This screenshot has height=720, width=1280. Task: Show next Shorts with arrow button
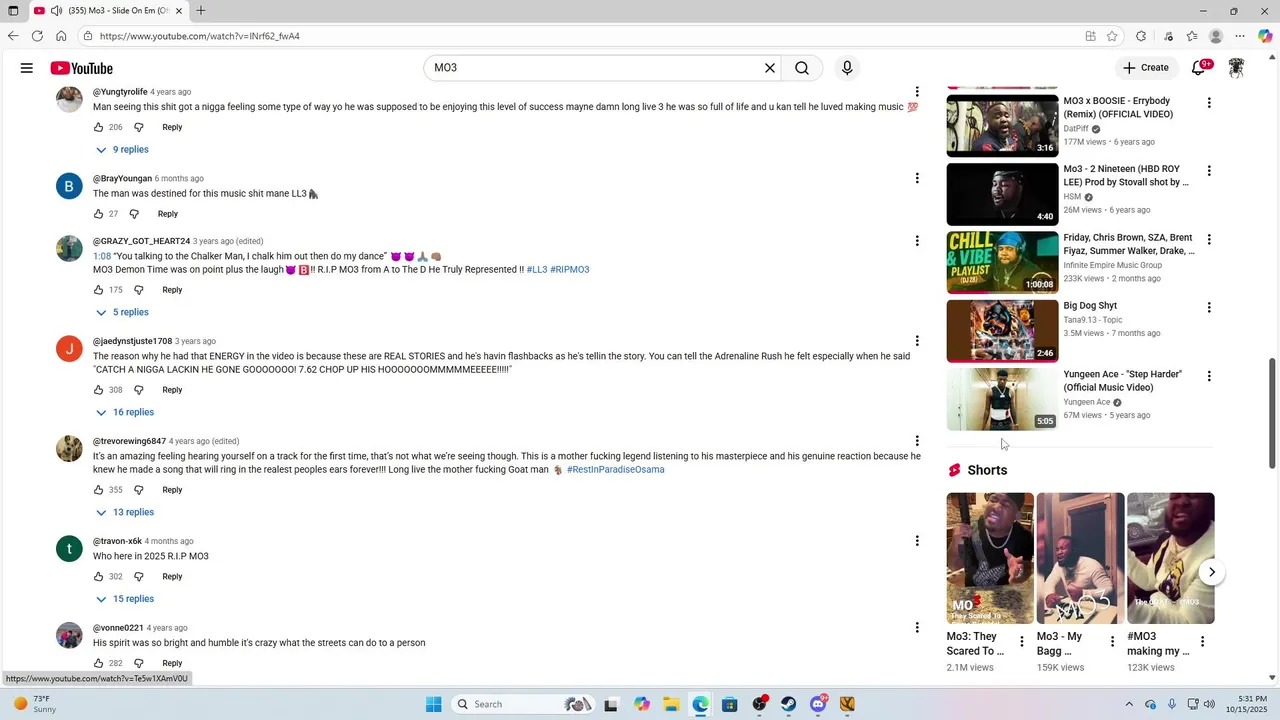click(1211, 572)
